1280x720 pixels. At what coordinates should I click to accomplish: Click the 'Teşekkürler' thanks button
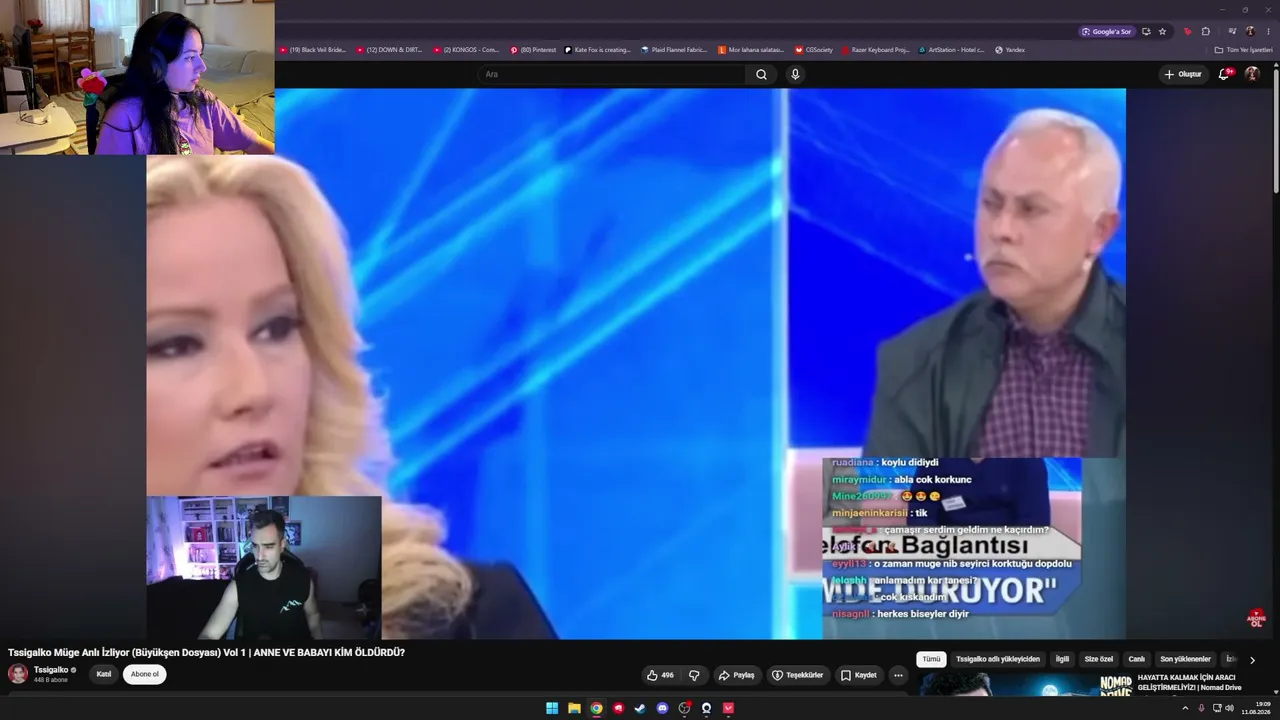pos(797,675)
